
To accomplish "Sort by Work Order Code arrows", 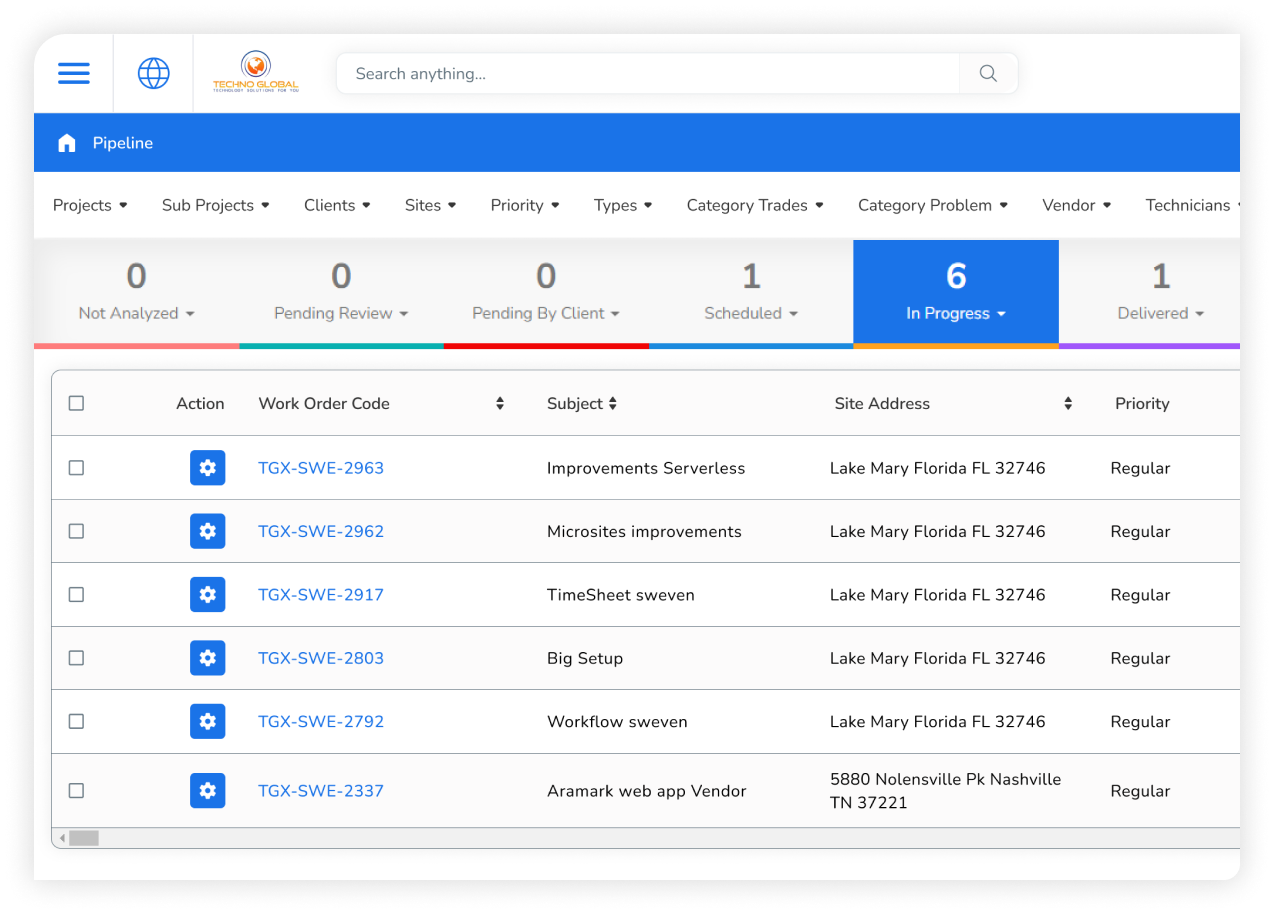I will click(x=500, y=403).
